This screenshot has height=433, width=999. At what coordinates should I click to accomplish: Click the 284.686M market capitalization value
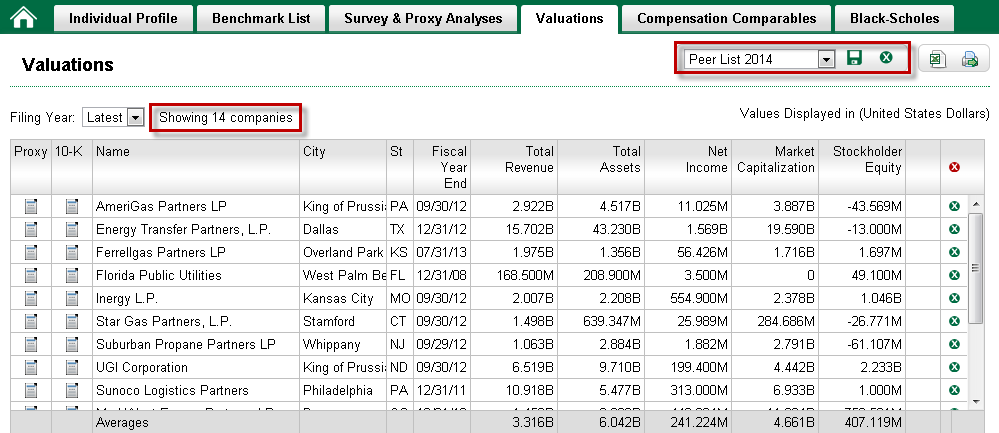pos(786,321)
